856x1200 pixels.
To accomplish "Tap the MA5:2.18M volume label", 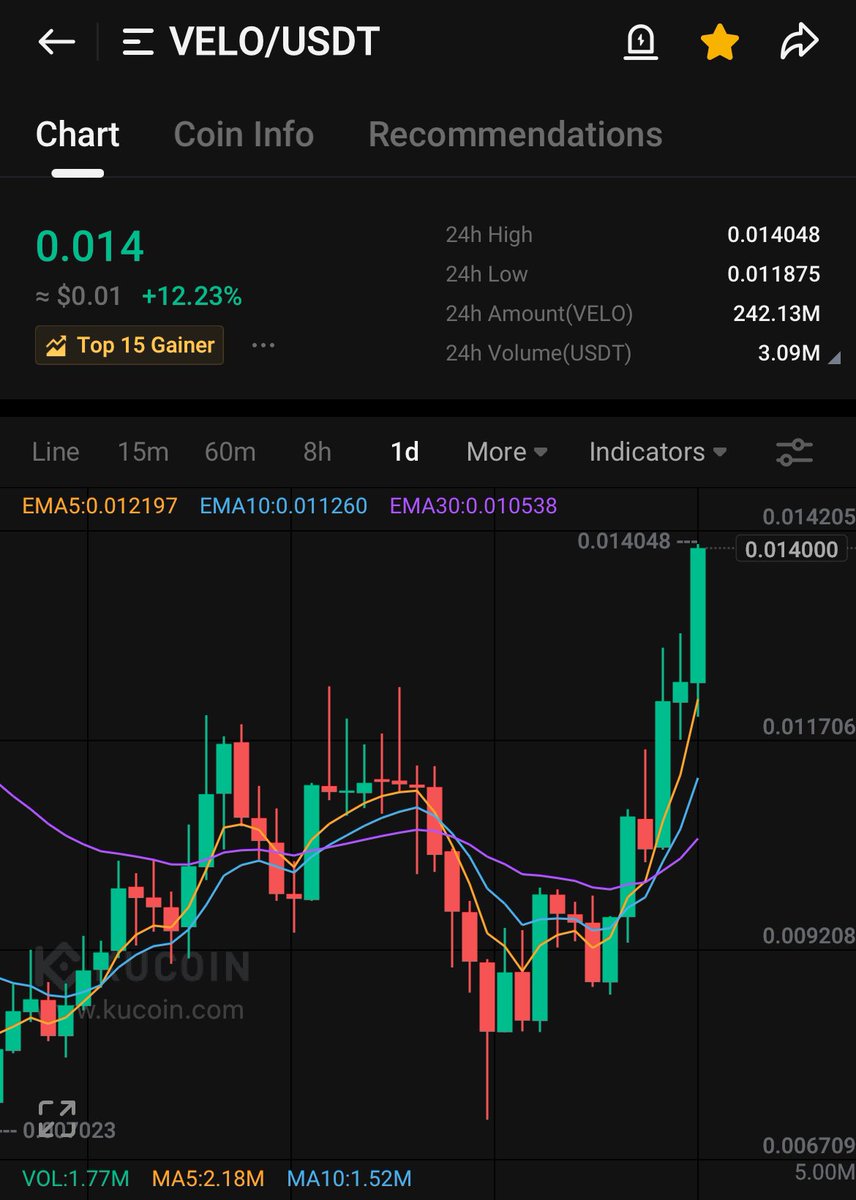I will pos(208,1179).
